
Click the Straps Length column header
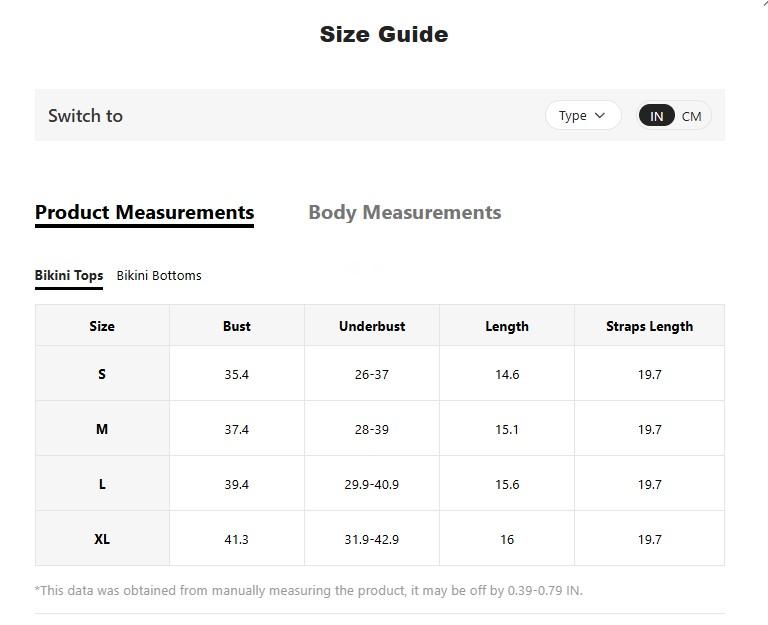(649, 326)
